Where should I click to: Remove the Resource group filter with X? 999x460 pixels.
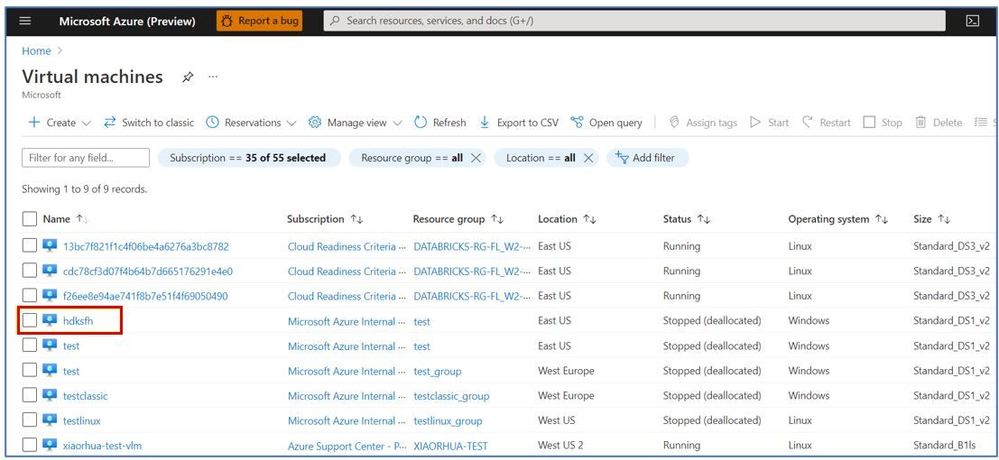point(475,158)
